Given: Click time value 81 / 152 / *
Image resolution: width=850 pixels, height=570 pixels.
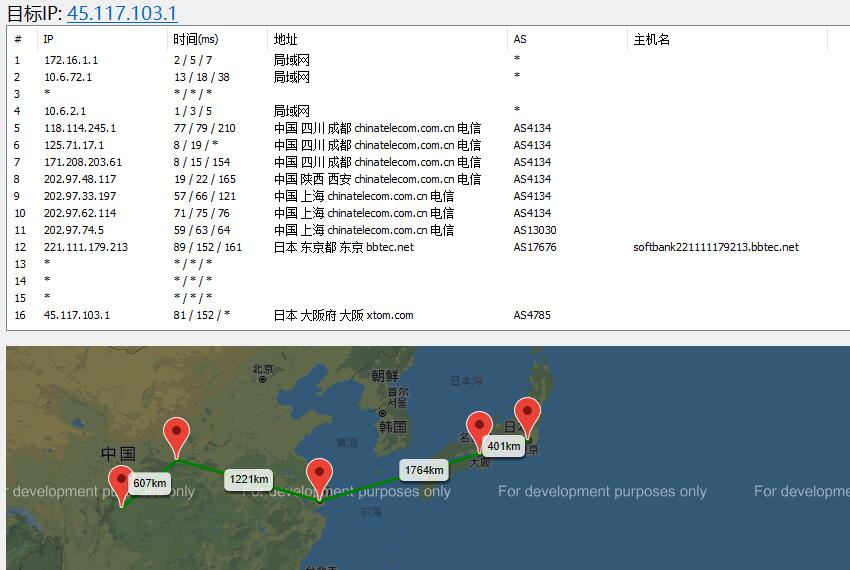Looking at the screenshot, I should click(x=202, y=315).
